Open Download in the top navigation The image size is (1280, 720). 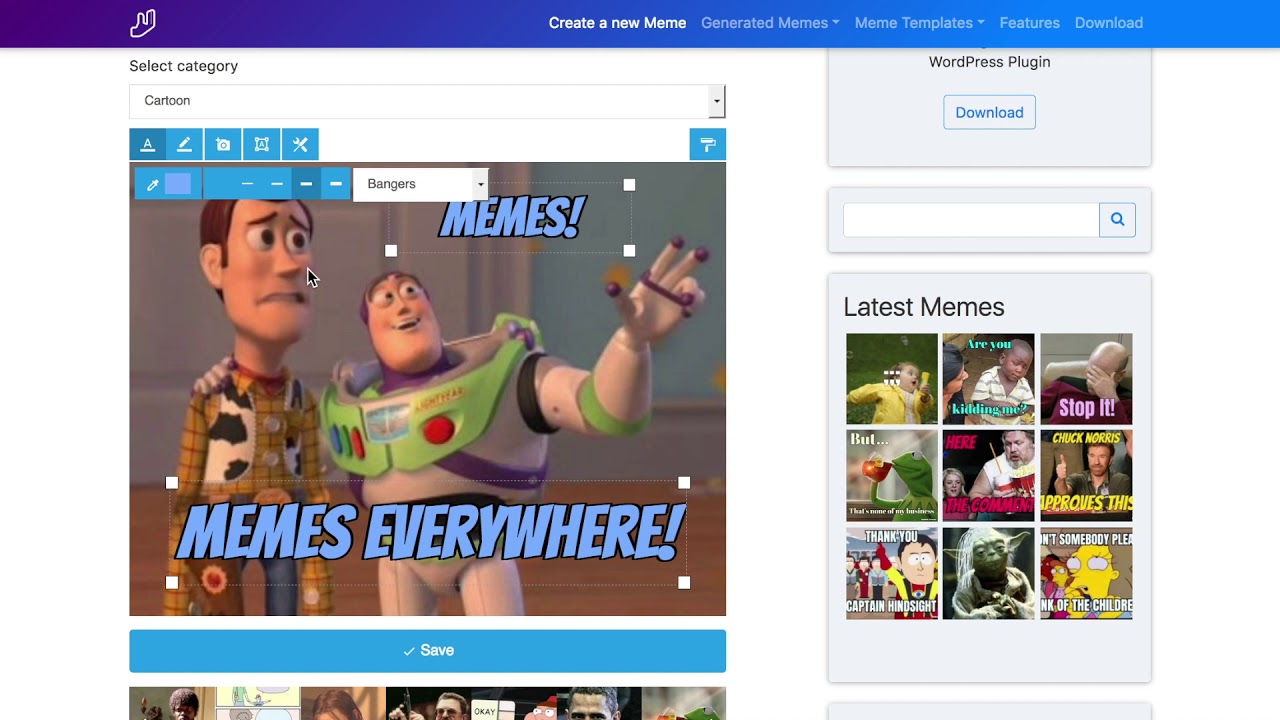pos(1108,23)
